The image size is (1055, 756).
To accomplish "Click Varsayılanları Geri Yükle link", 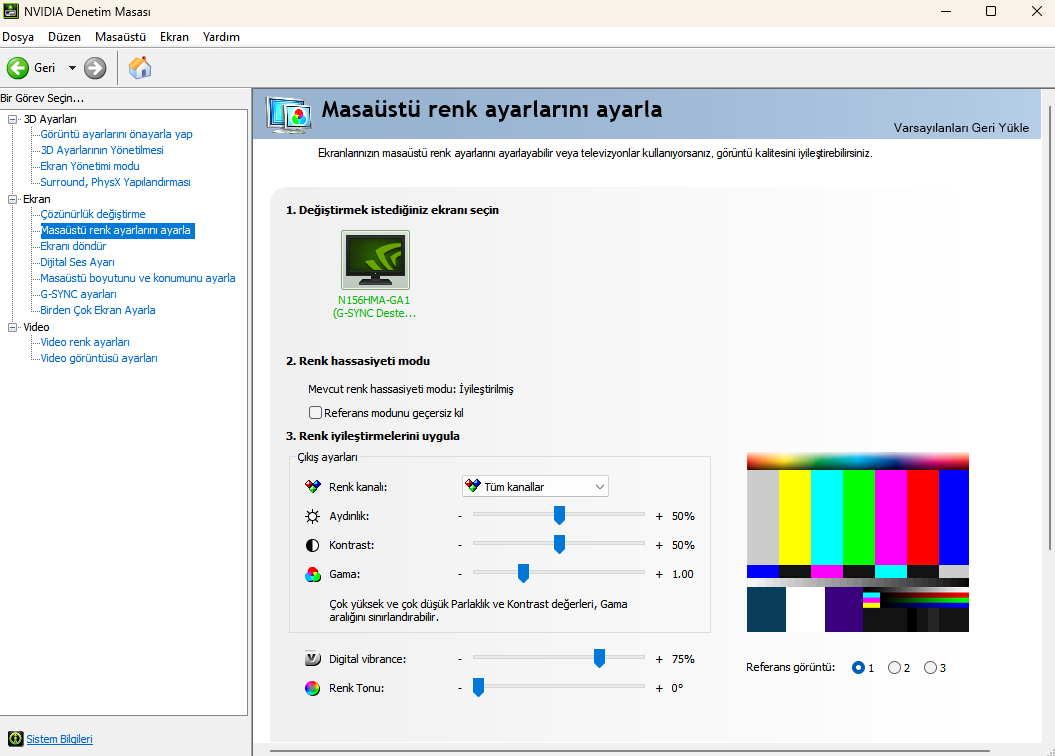I will point(961,128).
